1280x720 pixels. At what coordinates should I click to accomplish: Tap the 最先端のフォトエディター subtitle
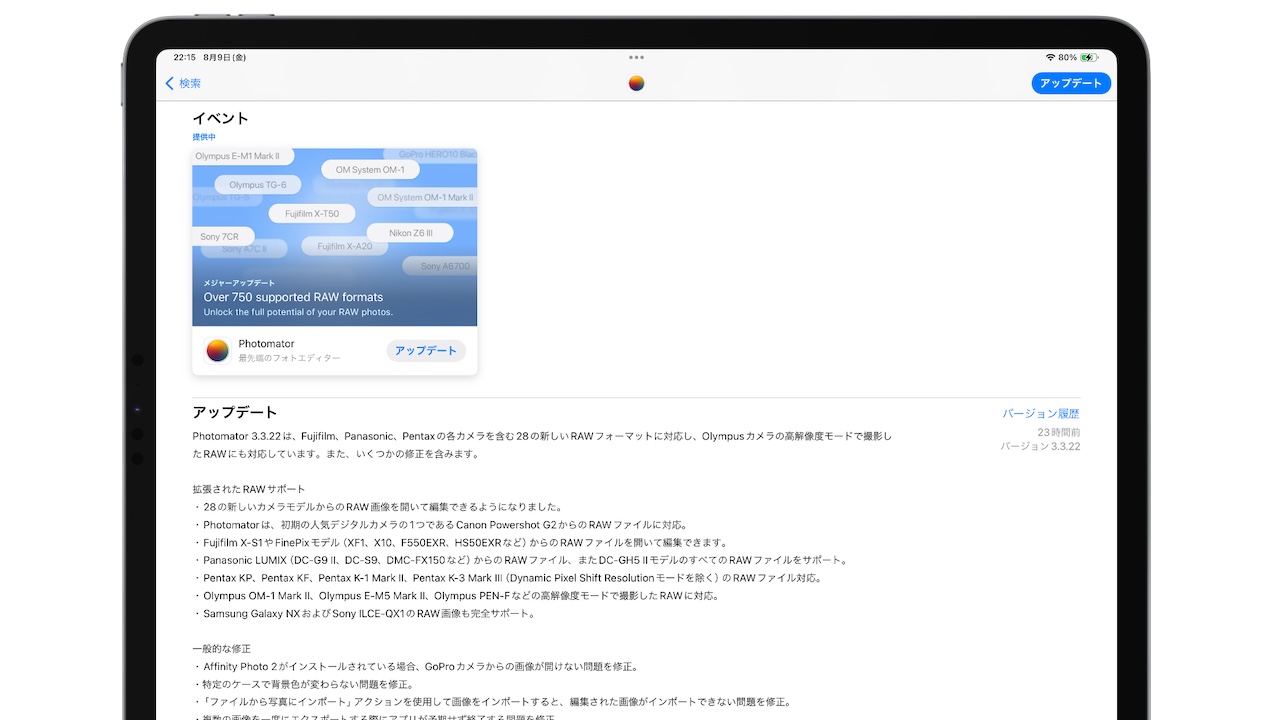(289, 358)
